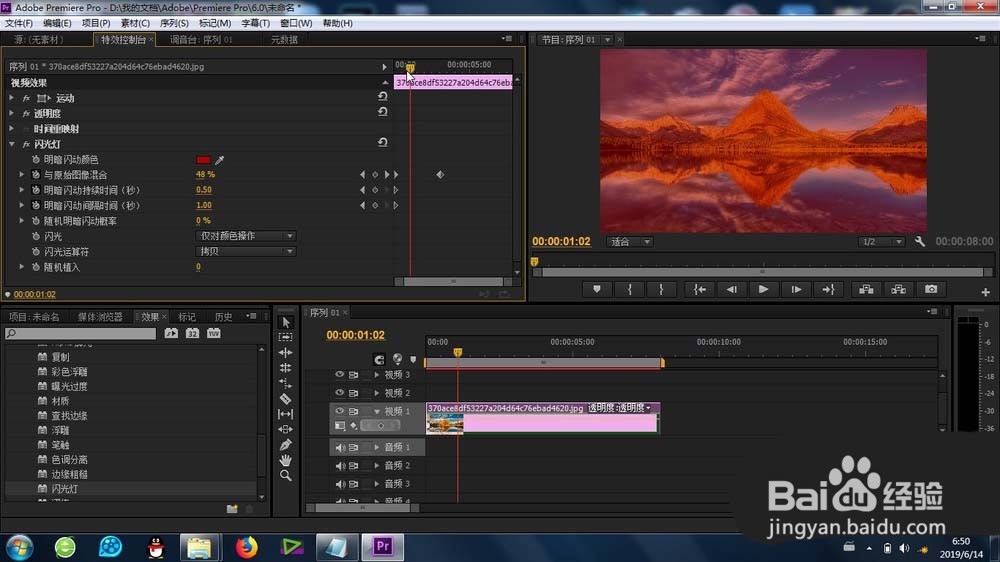
Task: Click the Lift button
Action: (866, 290)
